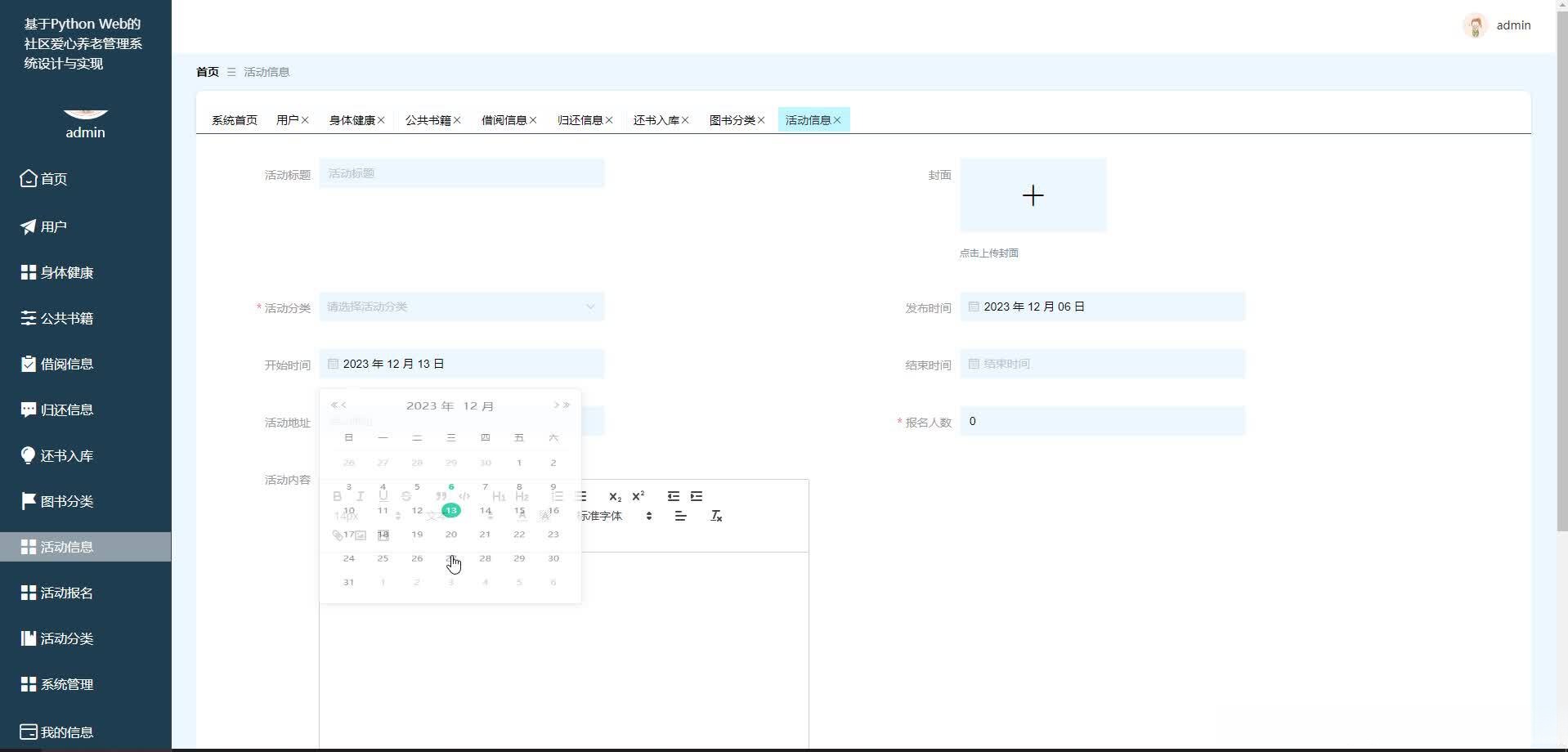Close the 活动信息 tab

pos(838,119)
